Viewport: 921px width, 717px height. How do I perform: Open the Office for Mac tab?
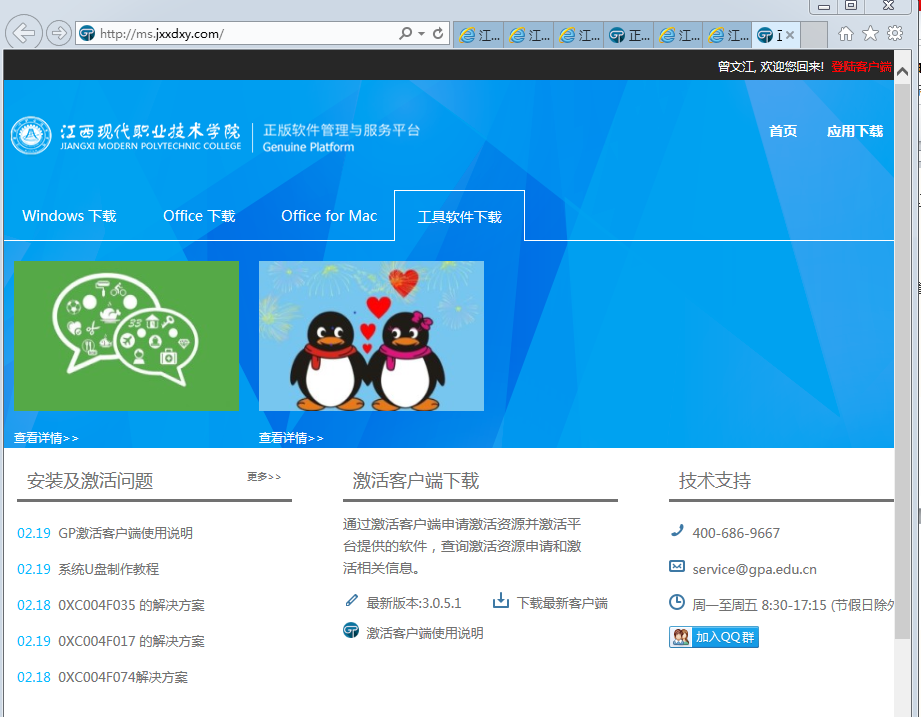(329, 216)
